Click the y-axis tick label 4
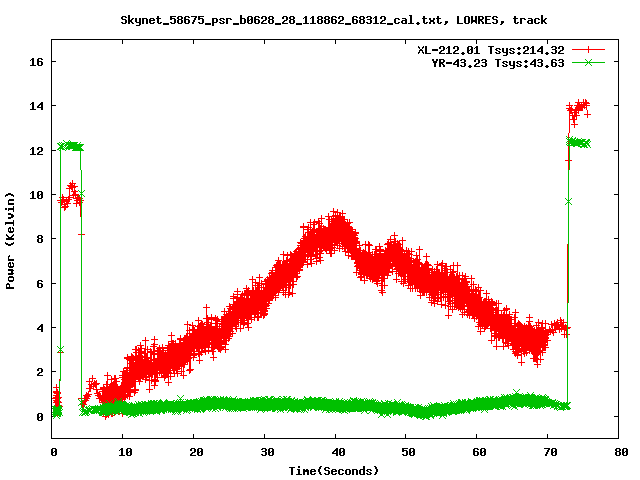Image resolution: width=640 pixels, height=480 pixels. [40, 328]
